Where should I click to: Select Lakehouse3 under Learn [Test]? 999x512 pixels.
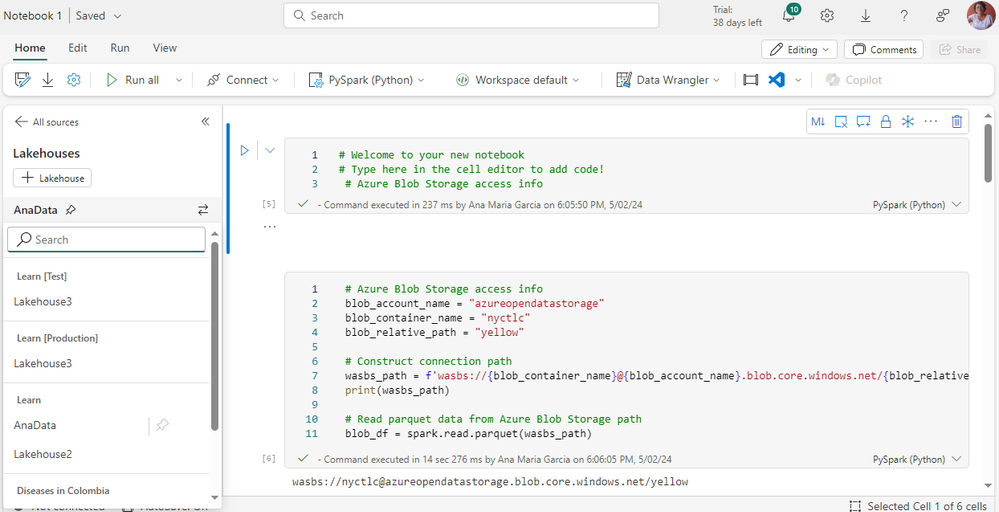pyautogui.click(x=43, y=302)
